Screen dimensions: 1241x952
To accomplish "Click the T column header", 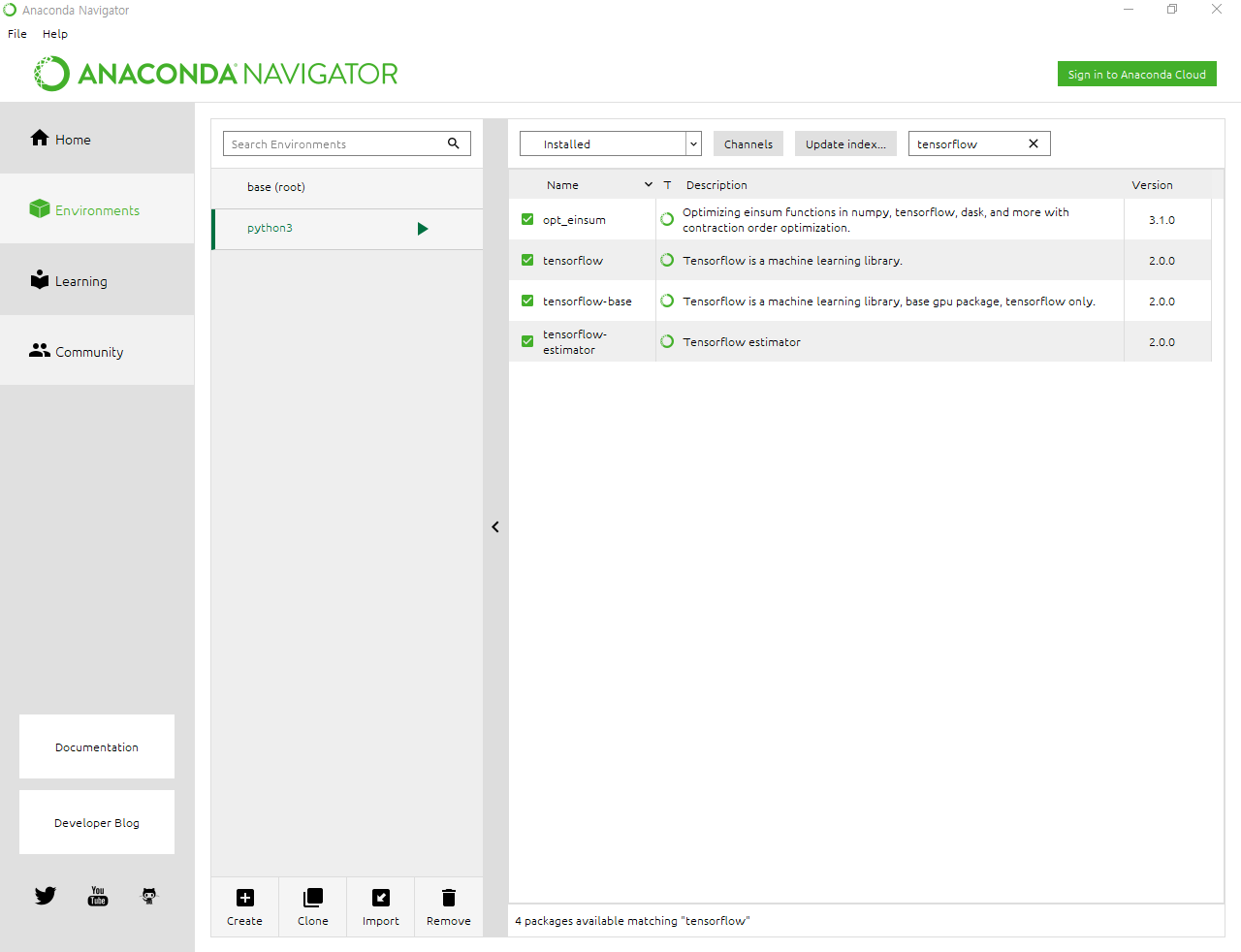I will (667, 185).
